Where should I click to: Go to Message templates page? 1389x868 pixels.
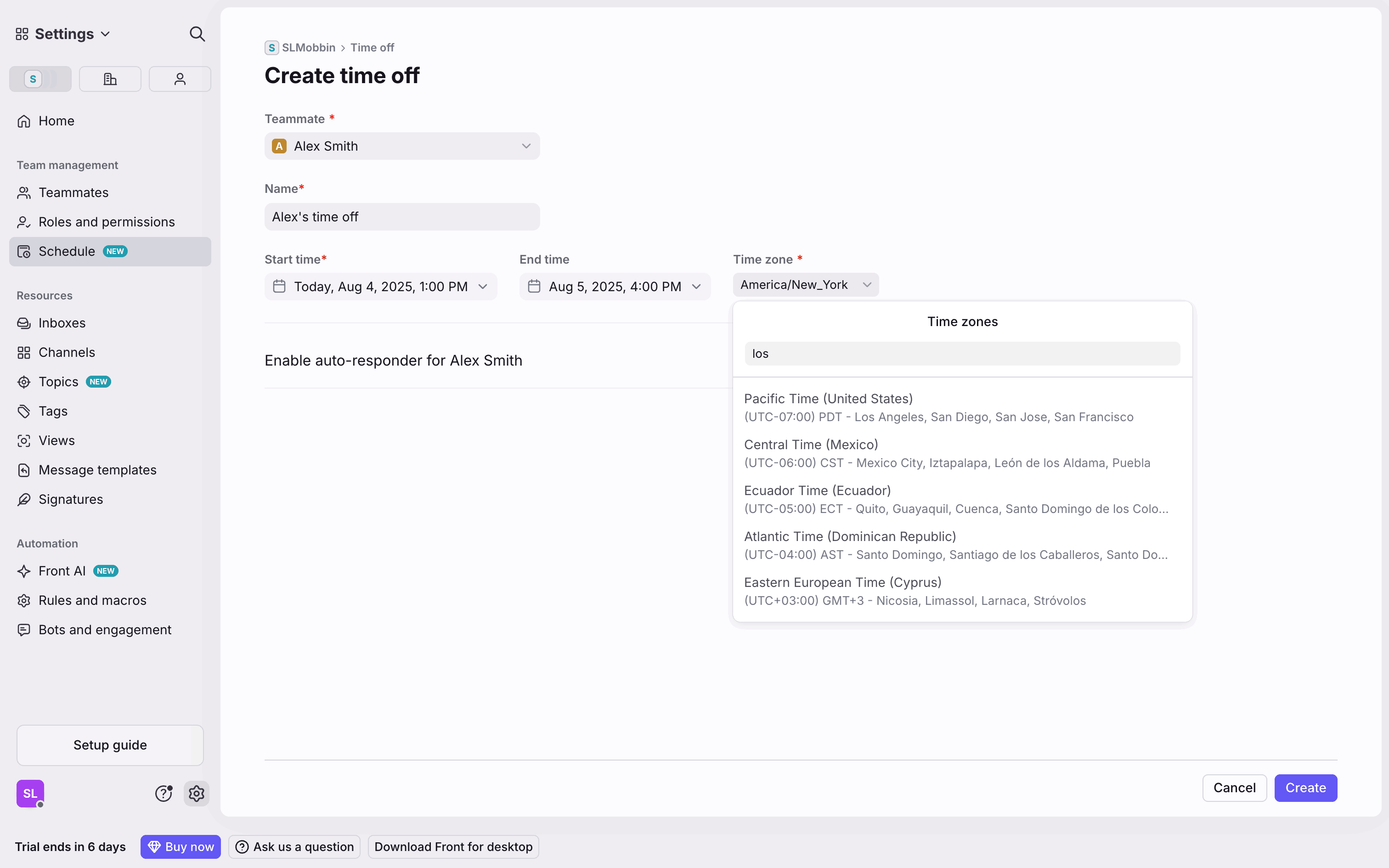[x=97, y=470]
